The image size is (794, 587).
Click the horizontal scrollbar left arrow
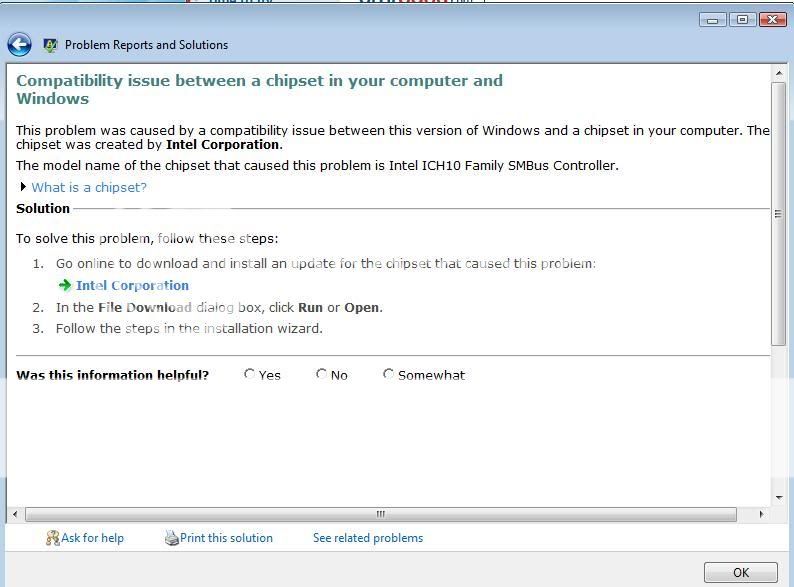click(14, 514)
